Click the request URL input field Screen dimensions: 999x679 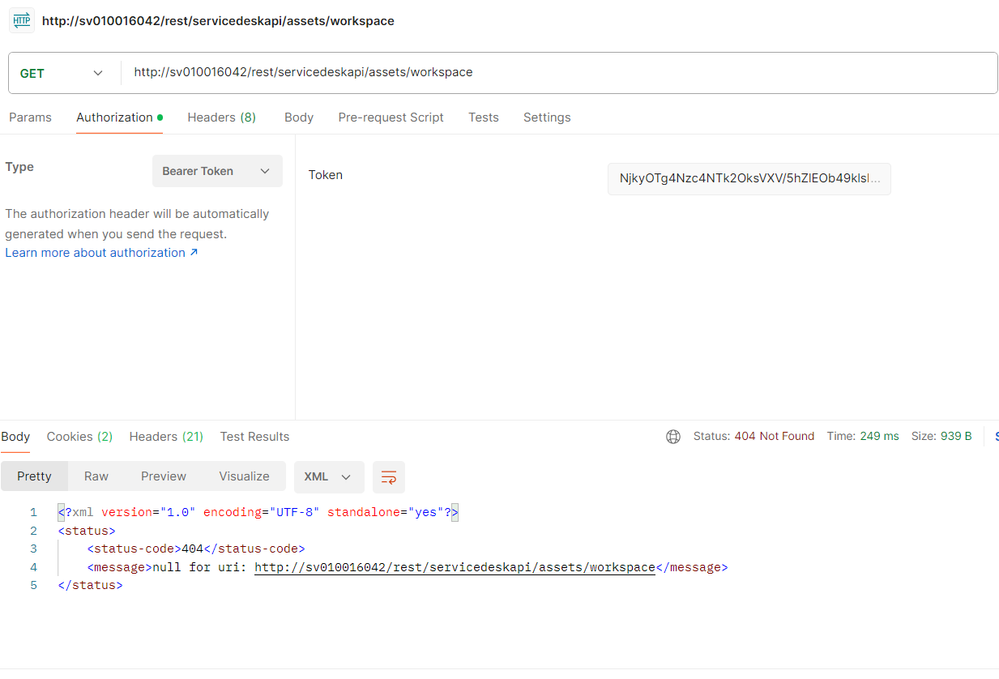tap(559, 73)
